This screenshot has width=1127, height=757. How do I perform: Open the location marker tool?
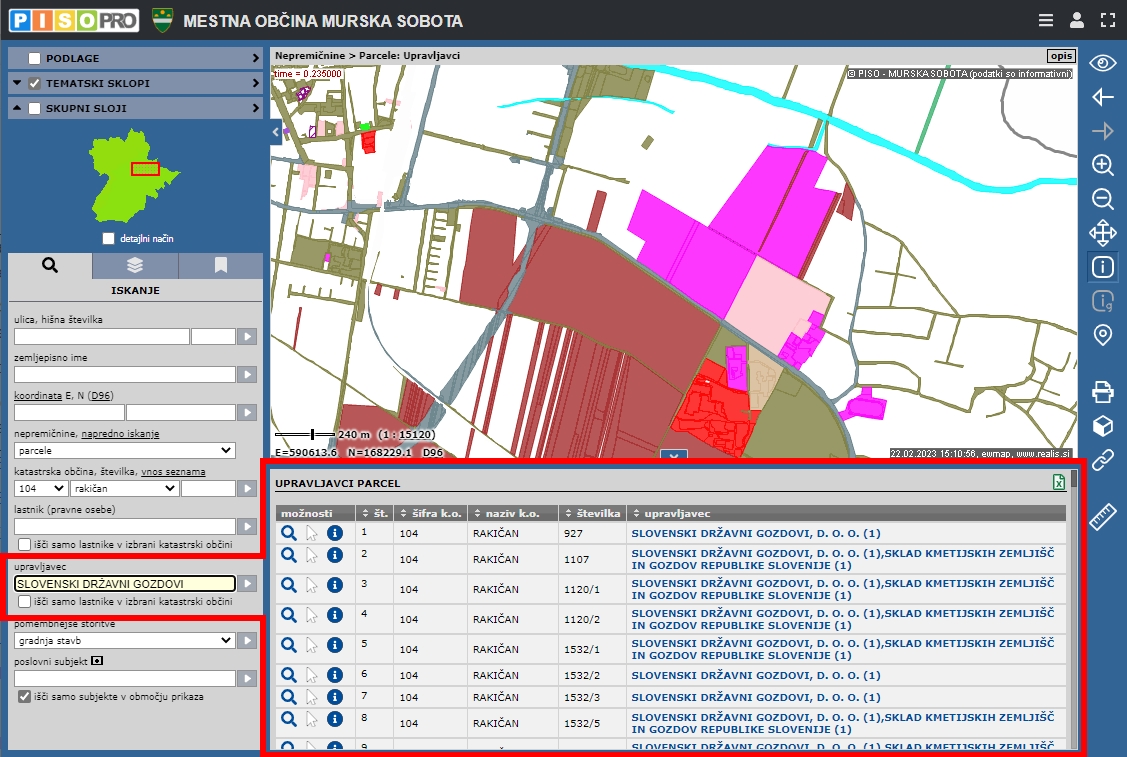pos(1102,335)
